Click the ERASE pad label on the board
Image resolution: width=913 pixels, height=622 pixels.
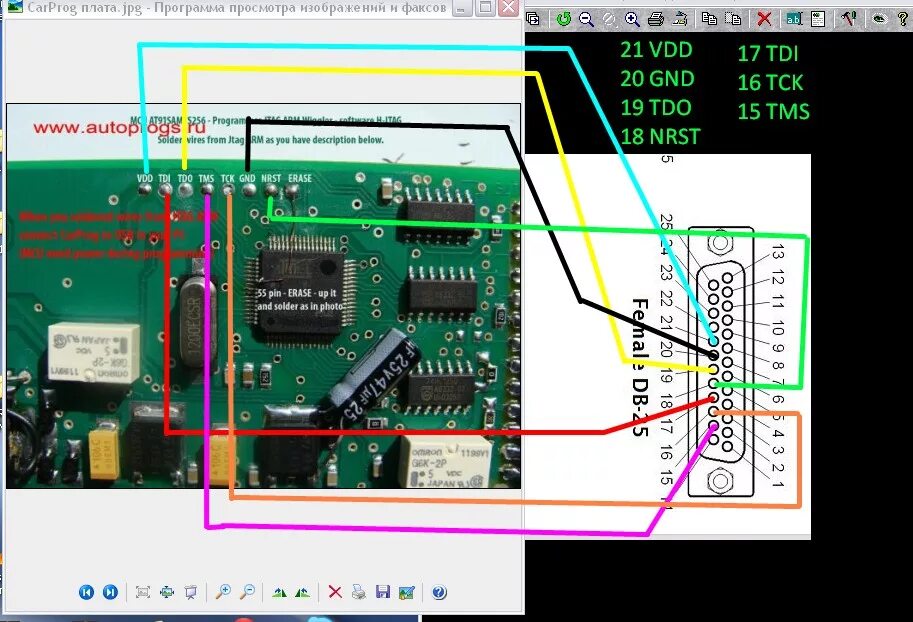tap(300, 178)
